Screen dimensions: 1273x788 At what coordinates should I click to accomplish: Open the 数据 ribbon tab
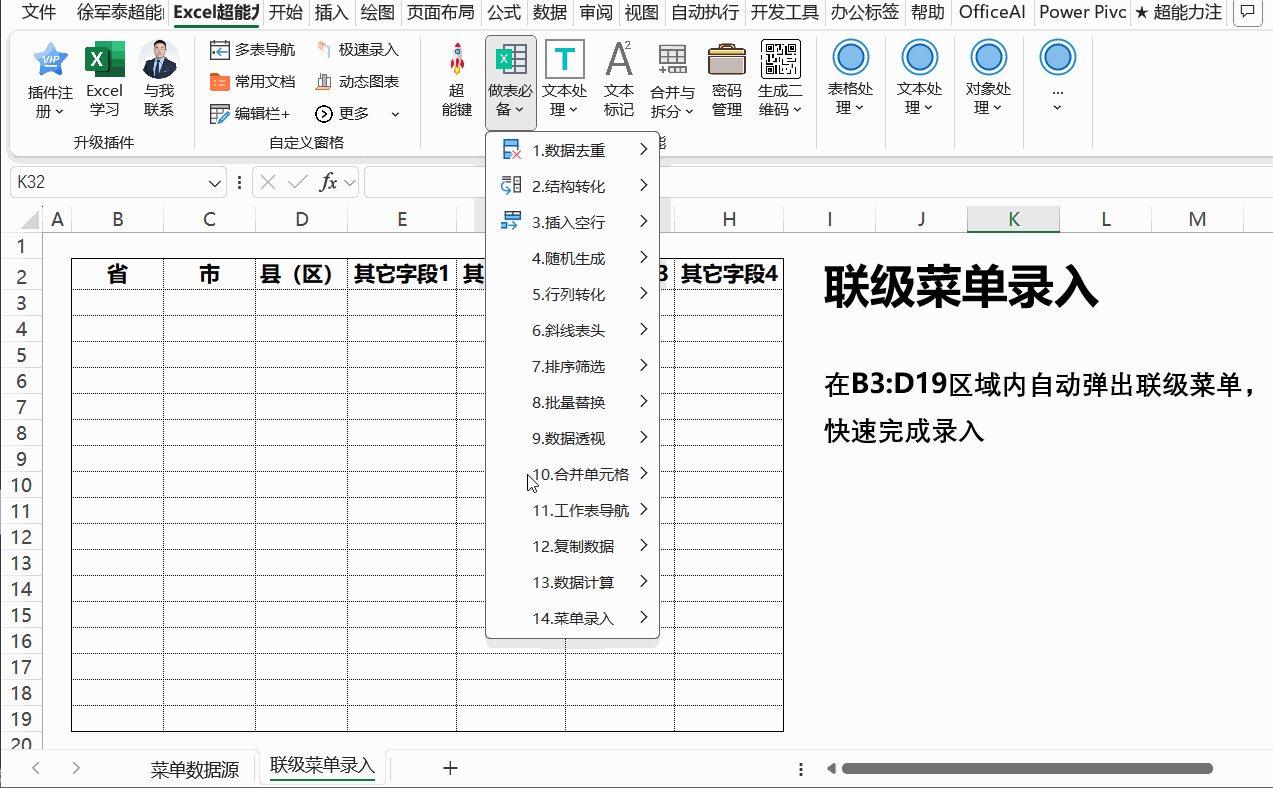[550, 12]
